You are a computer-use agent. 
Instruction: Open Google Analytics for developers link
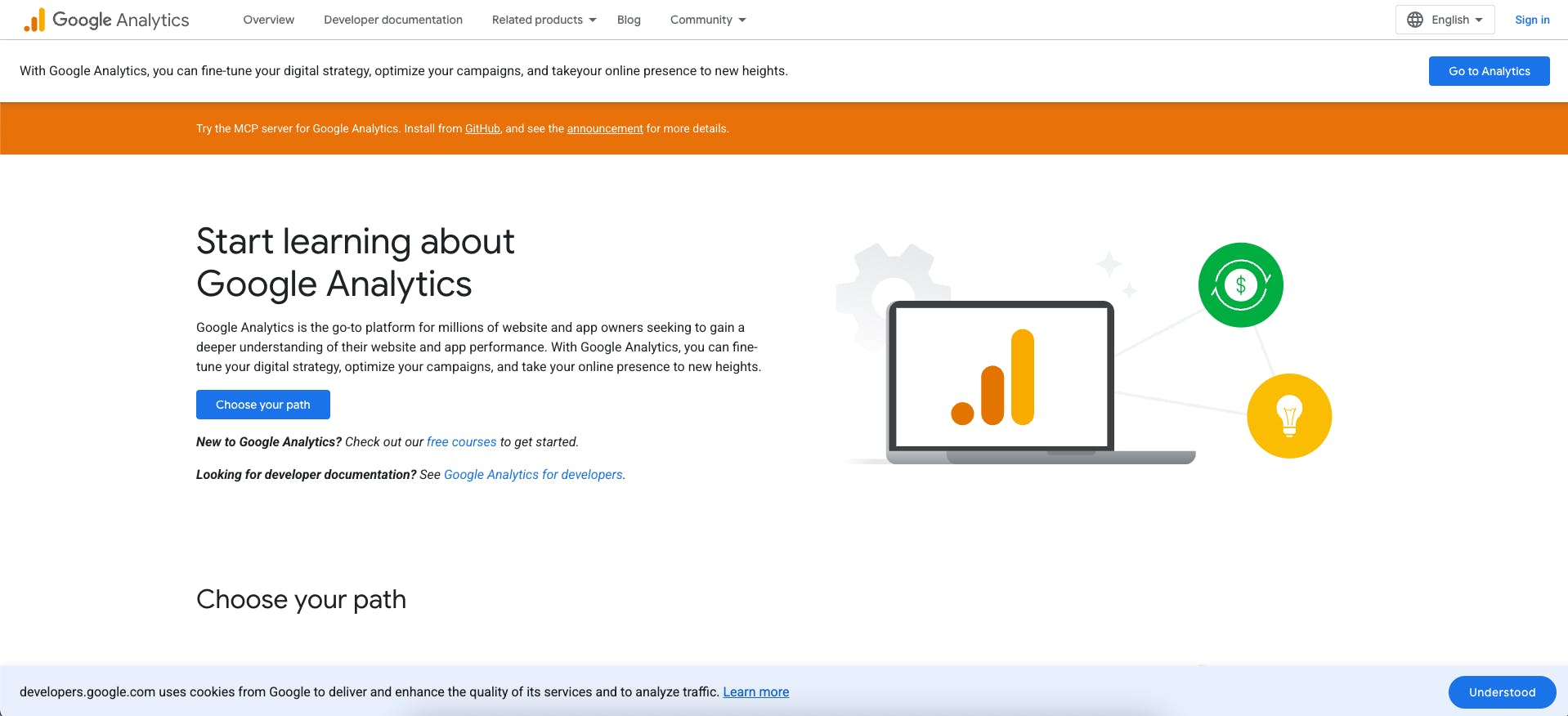pos(533,474)
